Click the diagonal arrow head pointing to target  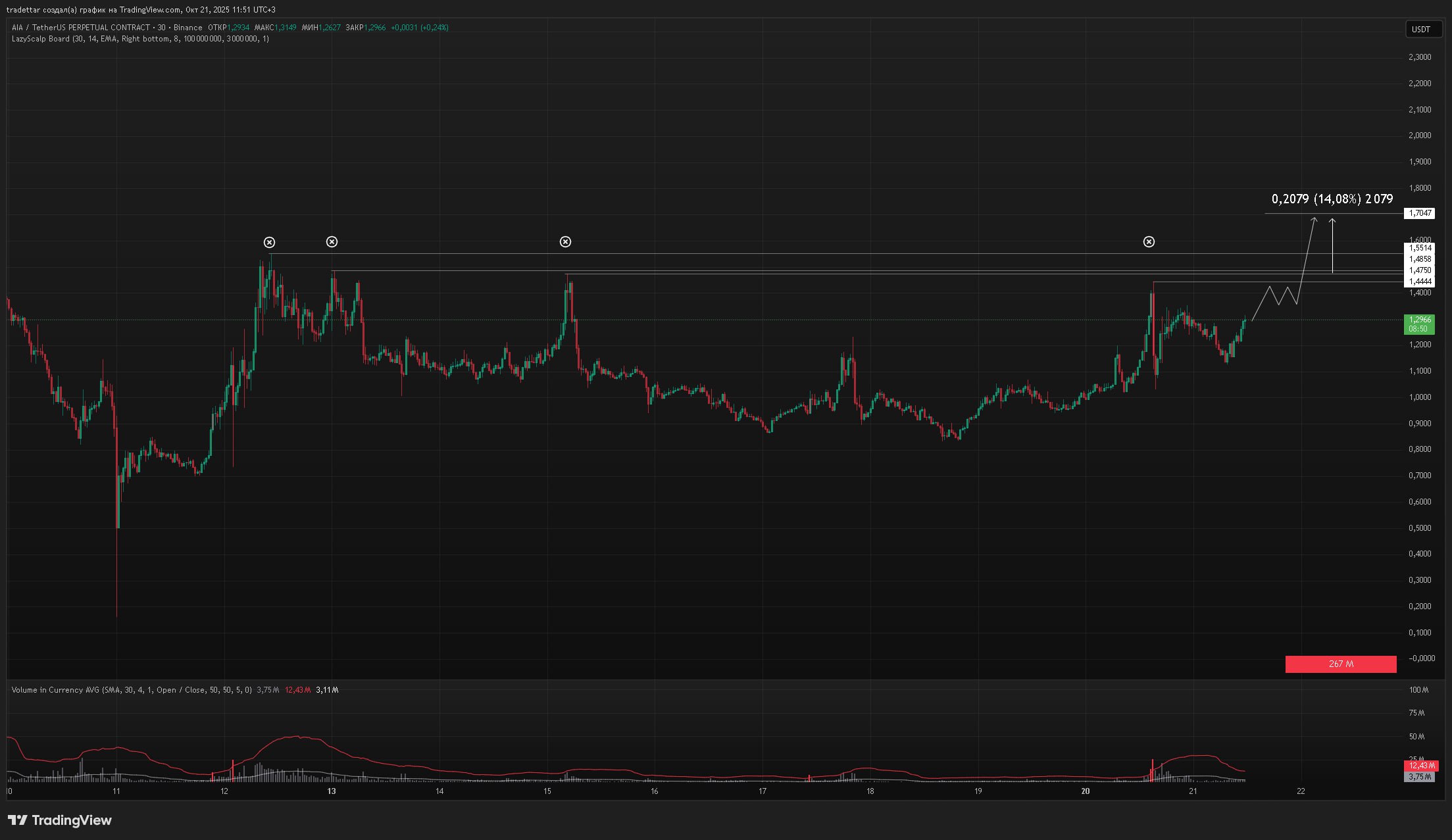1314,220
